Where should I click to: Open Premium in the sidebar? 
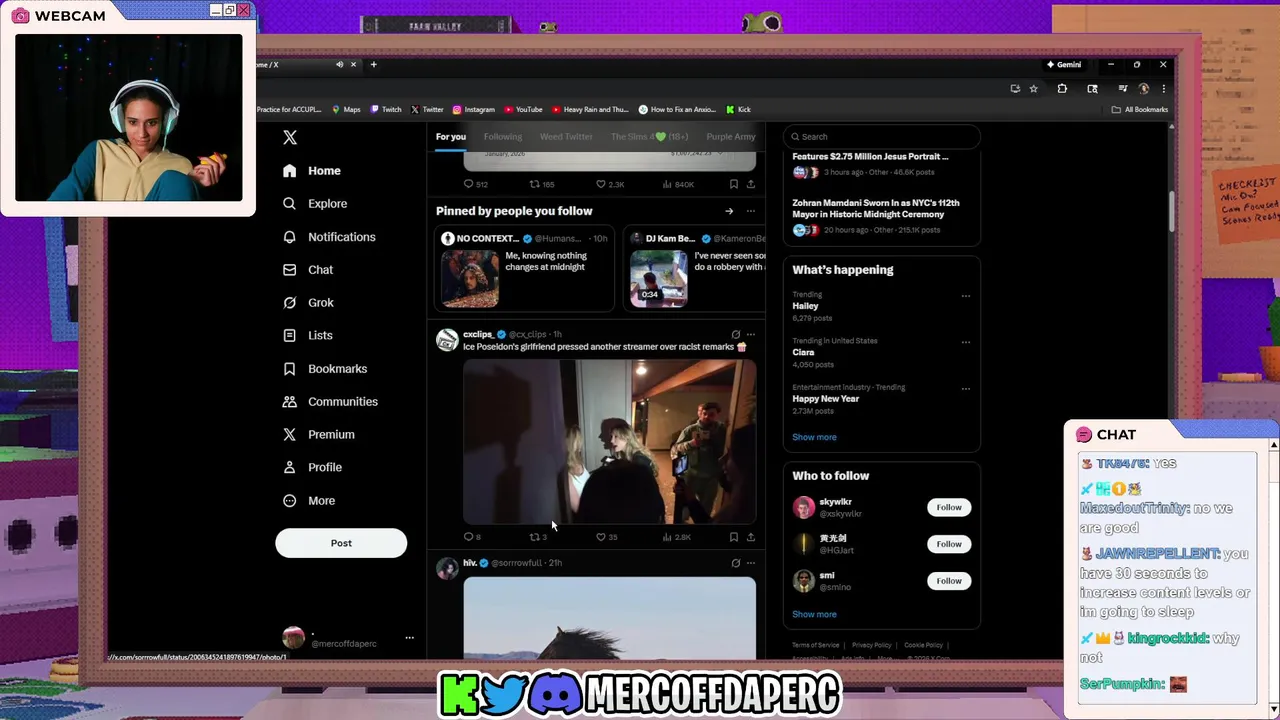click(319, 435)
